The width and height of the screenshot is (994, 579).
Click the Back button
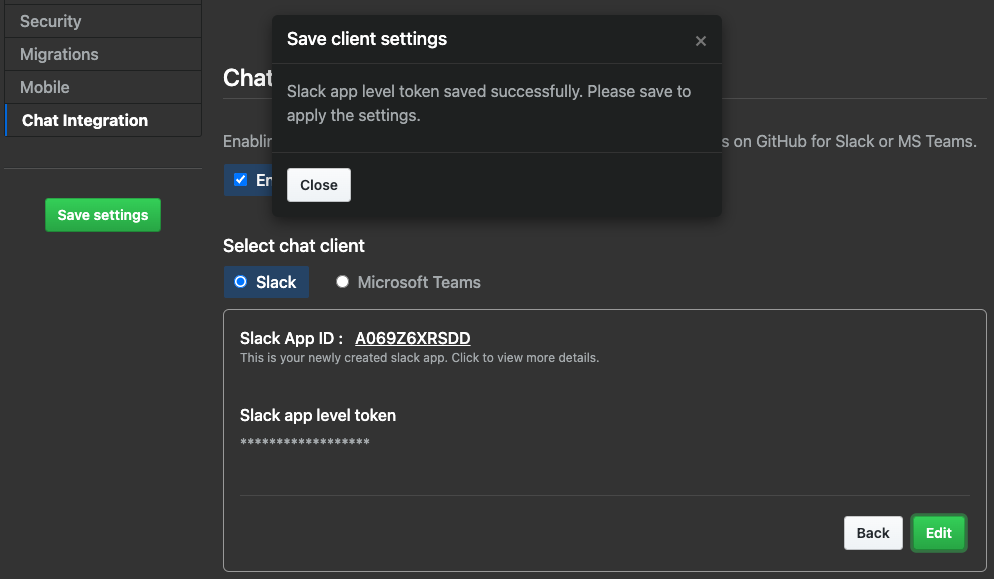(x=872, y=533)
